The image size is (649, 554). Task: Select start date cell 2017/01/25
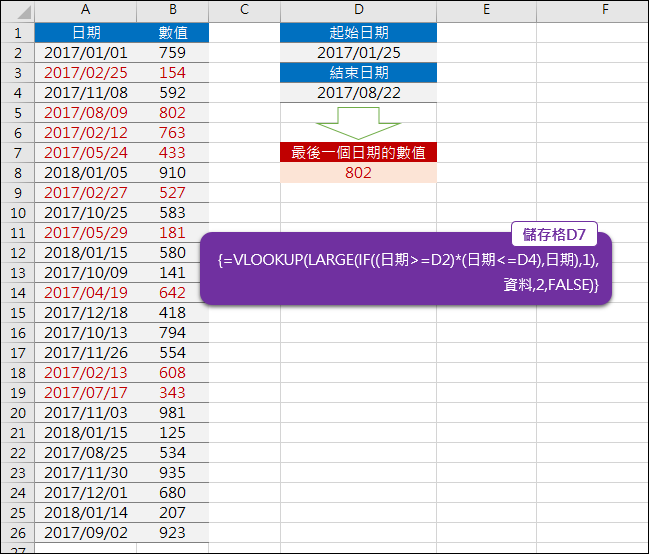(x=358, y=53)
